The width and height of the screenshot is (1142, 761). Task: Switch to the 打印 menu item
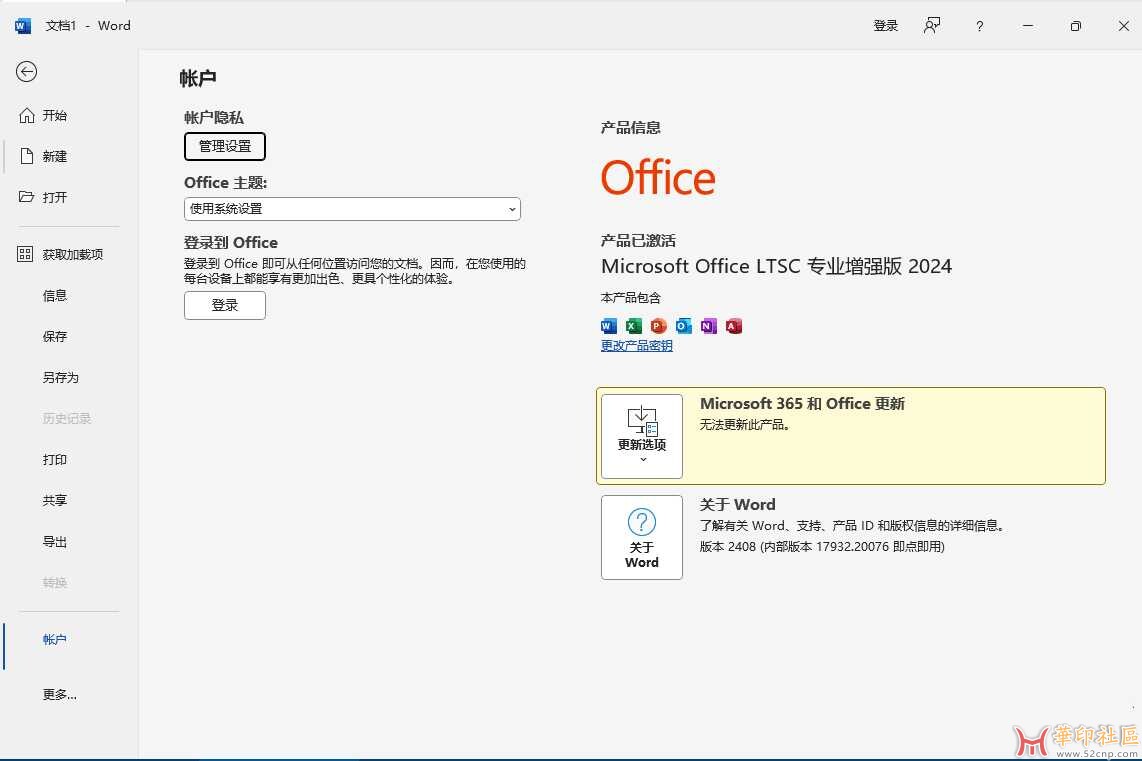click(x=54, y=459)
